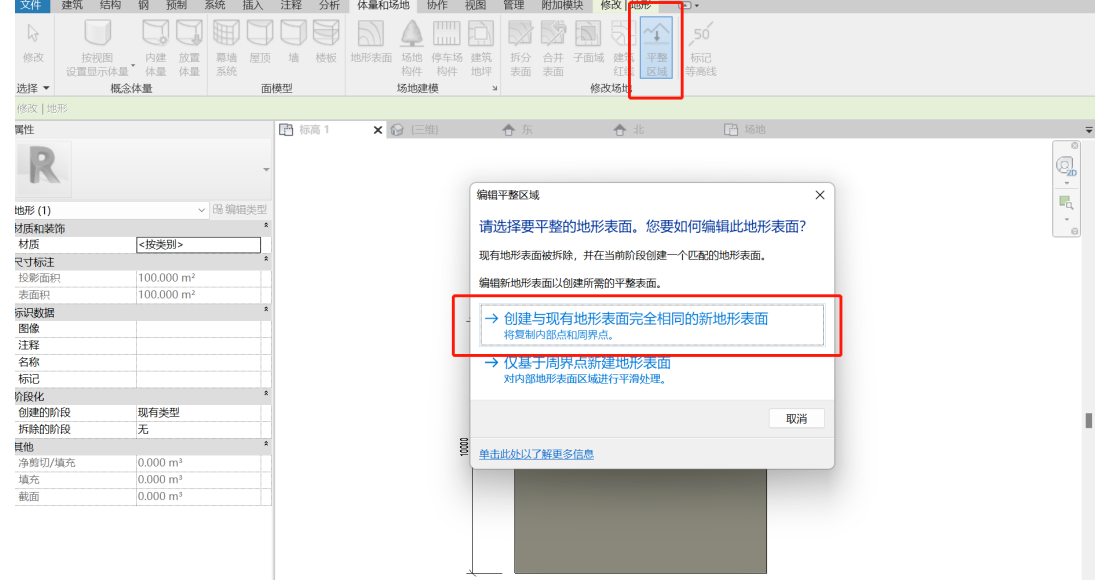Open the {三维} view tab

[424, 130]
